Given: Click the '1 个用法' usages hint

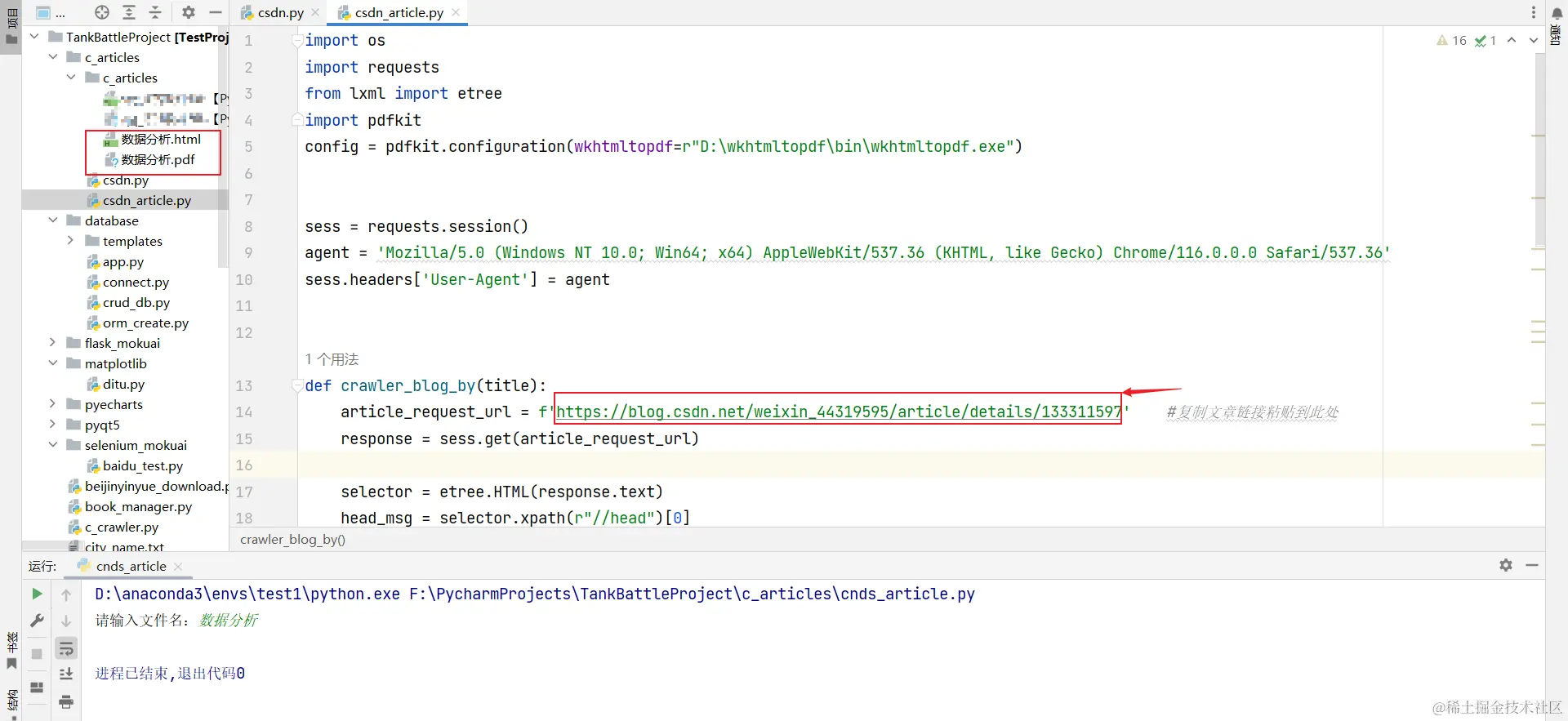Looking at the screenshot, I should pyautogui.click(x=332, y=359).
